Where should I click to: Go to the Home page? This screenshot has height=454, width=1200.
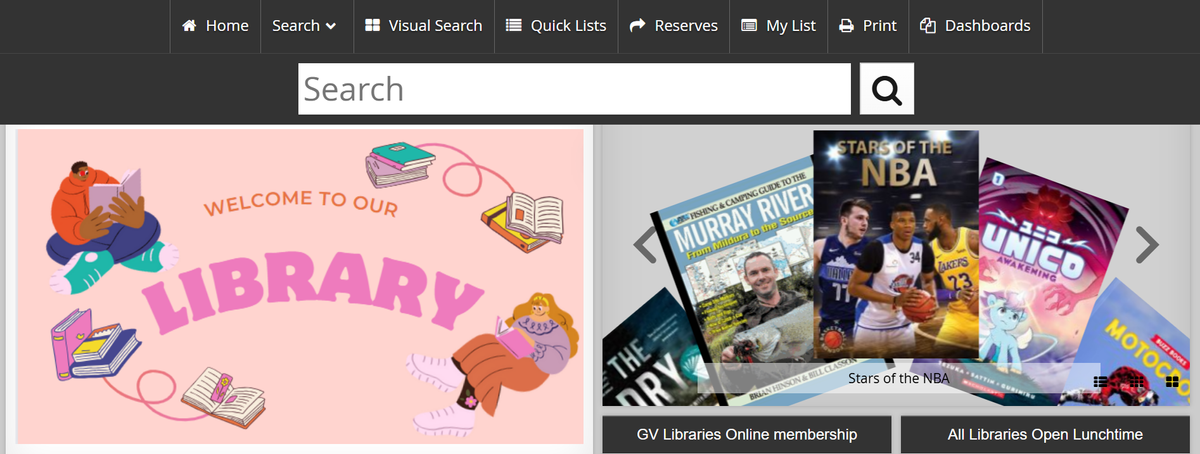(x=215, y=26)
